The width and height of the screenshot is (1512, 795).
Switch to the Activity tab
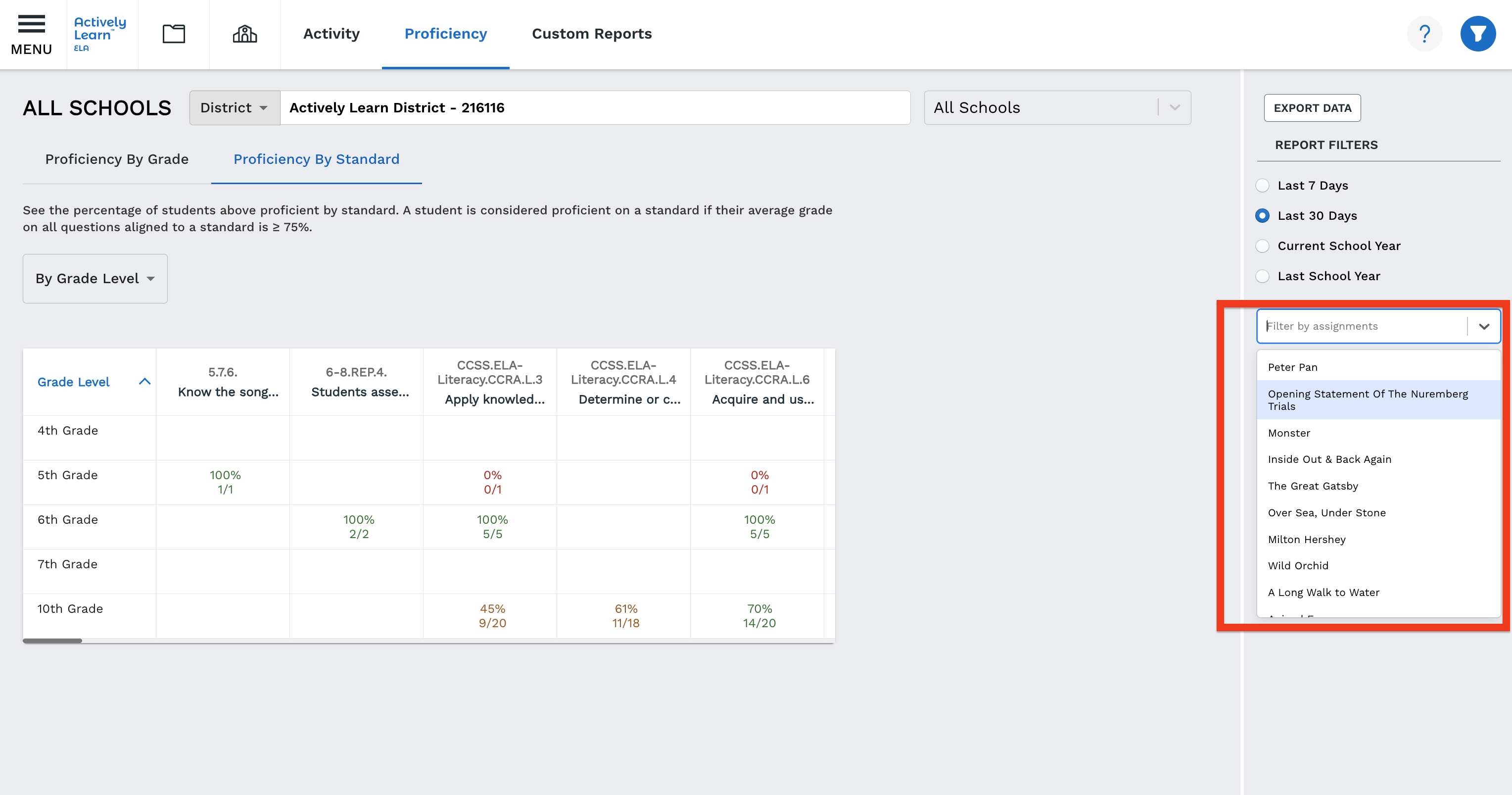pos(331,34)
